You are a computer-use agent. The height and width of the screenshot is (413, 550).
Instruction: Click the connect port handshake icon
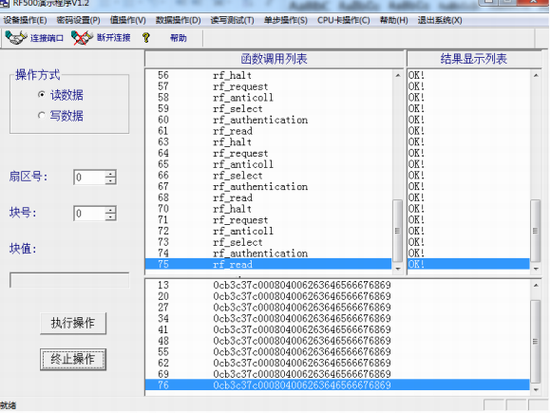pos(16,38)
